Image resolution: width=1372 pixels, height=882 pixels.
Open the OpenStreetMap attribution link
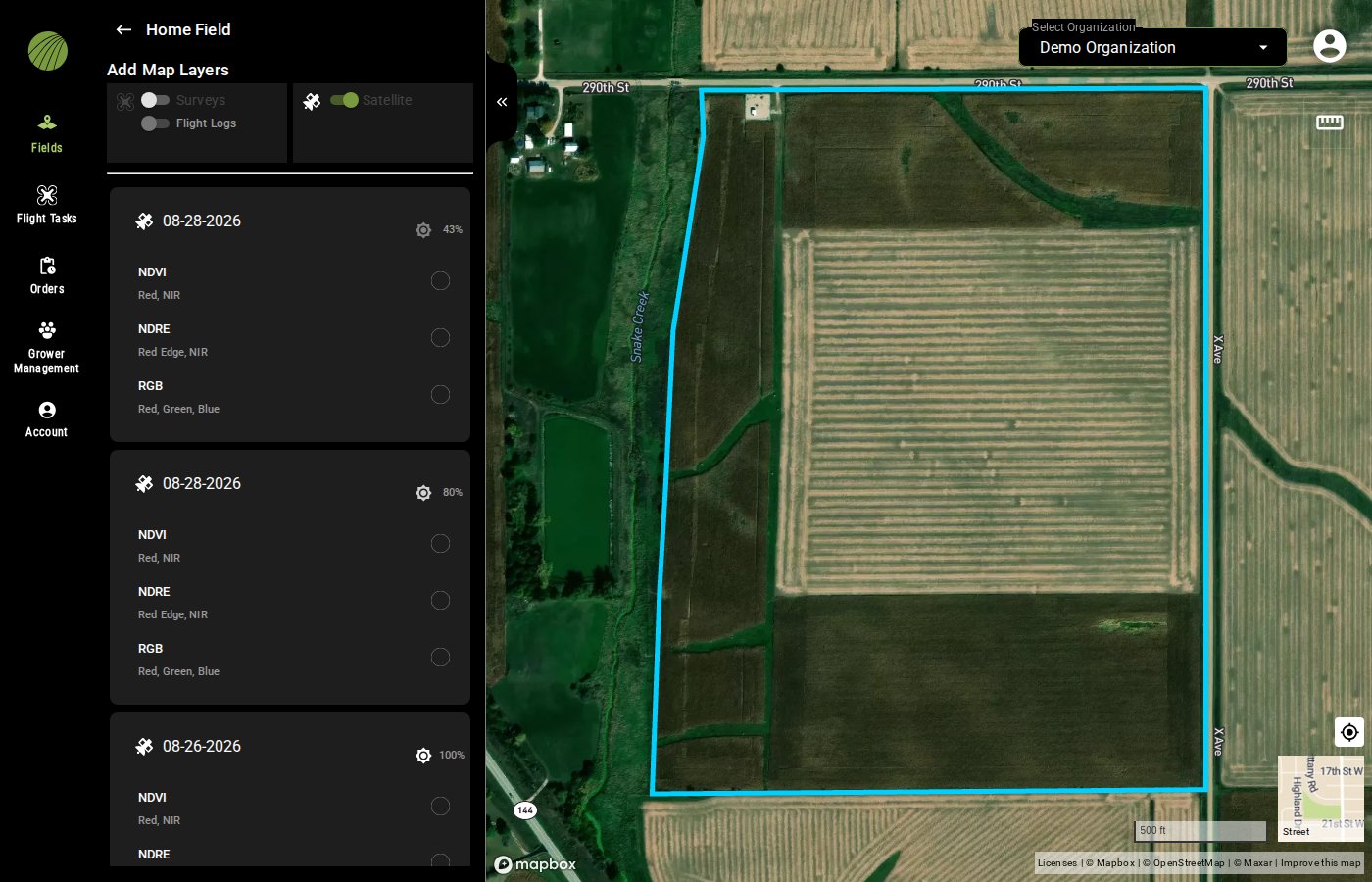pos(1184,863)
